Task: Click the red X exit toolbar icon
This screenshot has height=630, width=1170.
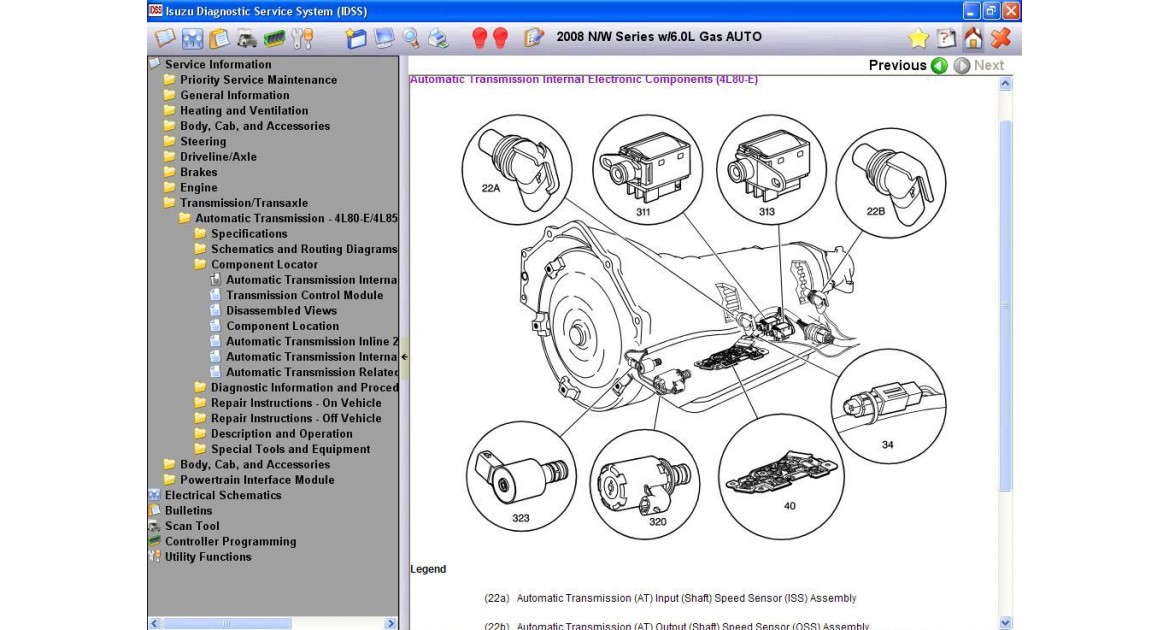Action: (x=1001, y=37)
